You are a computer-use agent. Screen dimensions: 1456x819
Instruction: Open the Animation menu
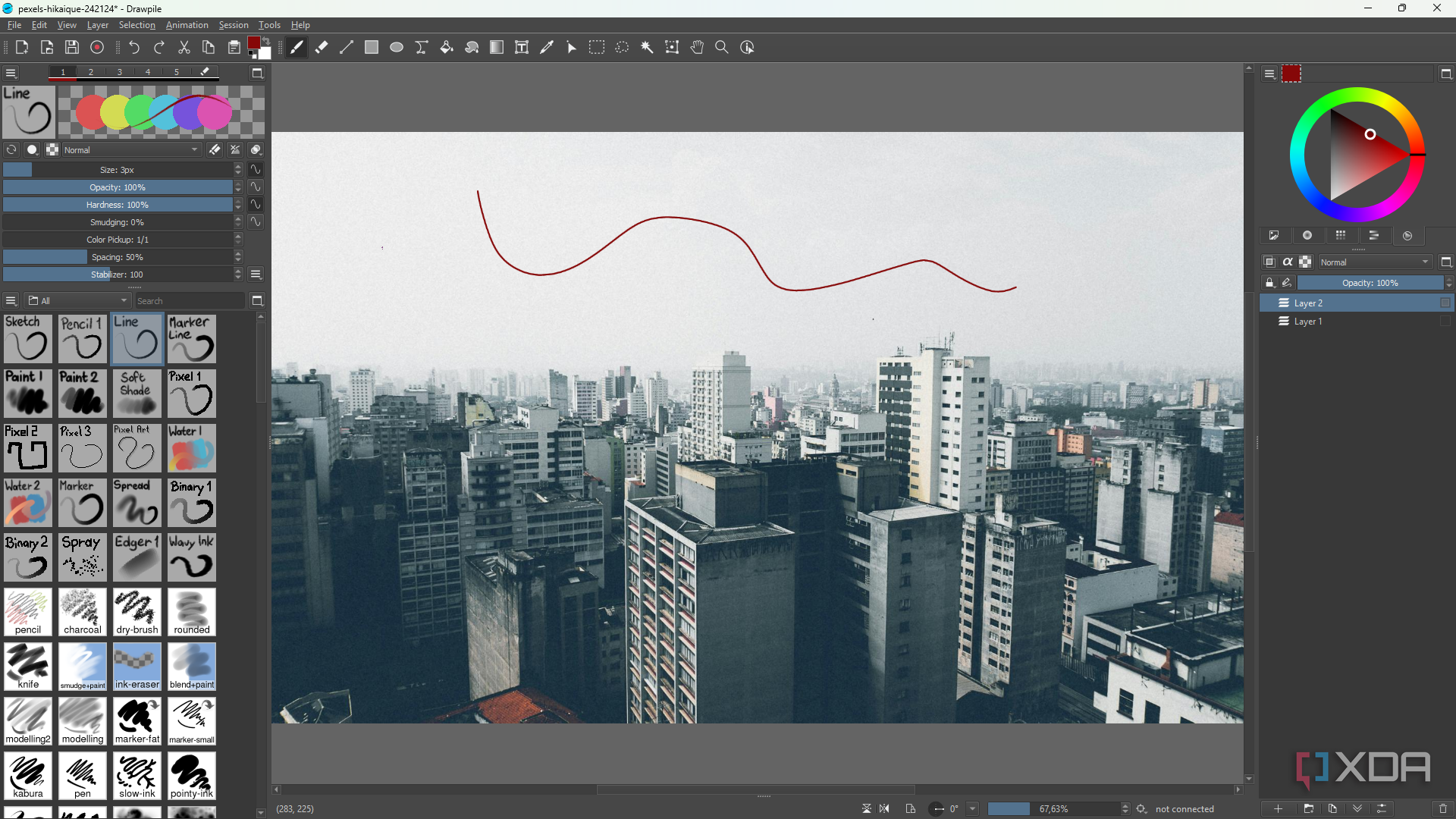pyautogui.click(x=187, y=25)
